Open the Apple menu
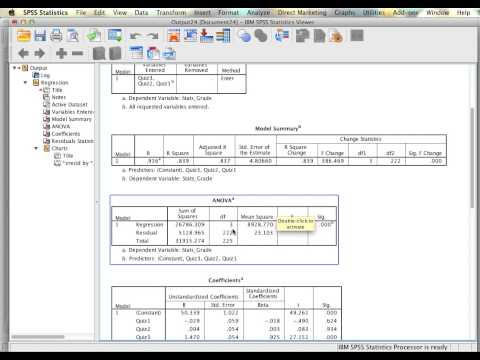Viewport: 480px width, 360px height. tap(12, 13)
